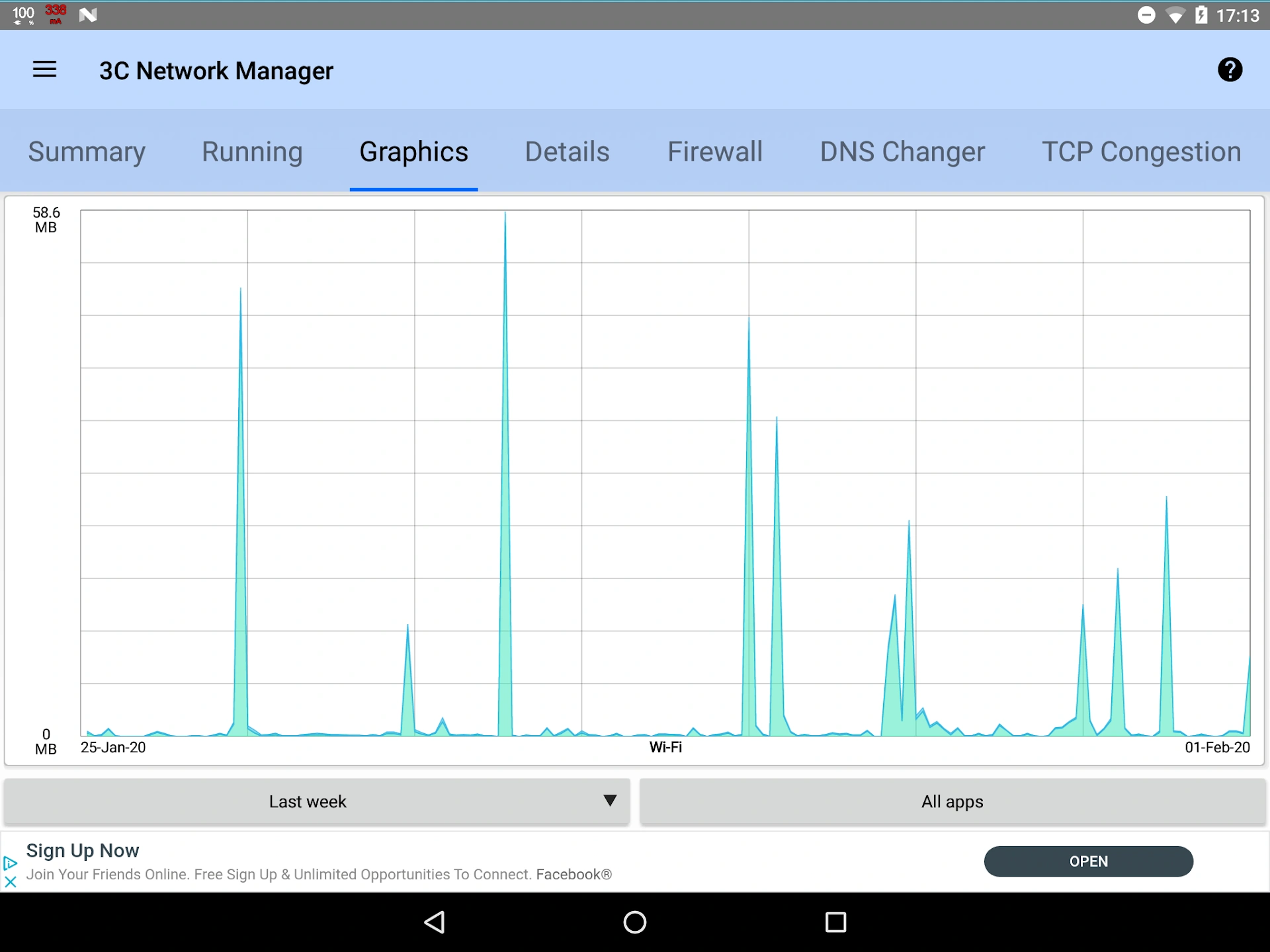Tap the ad info triangle icon

[10, 863]
